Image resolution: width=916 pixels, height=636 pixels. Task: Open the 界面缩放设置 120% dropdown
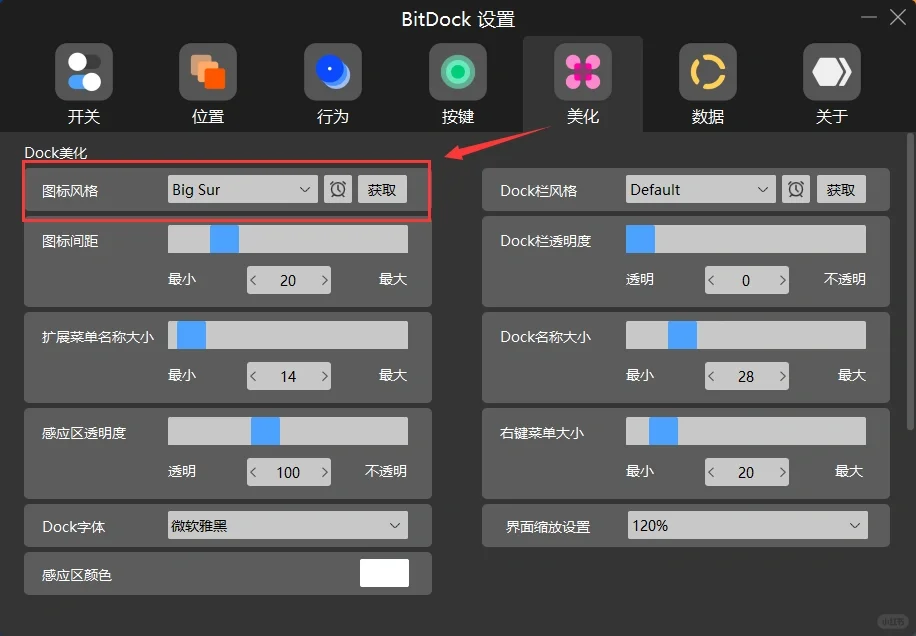747,526
